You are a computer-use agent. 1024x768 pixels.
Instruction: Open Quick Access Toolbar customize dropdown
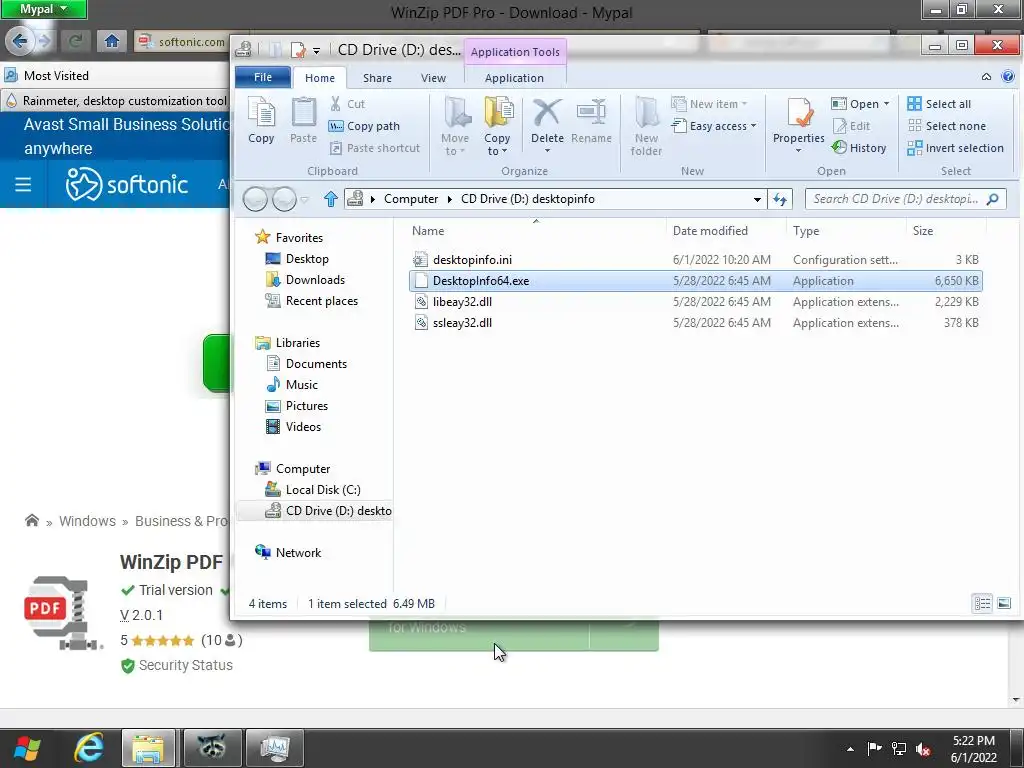[x=316, y=50]
